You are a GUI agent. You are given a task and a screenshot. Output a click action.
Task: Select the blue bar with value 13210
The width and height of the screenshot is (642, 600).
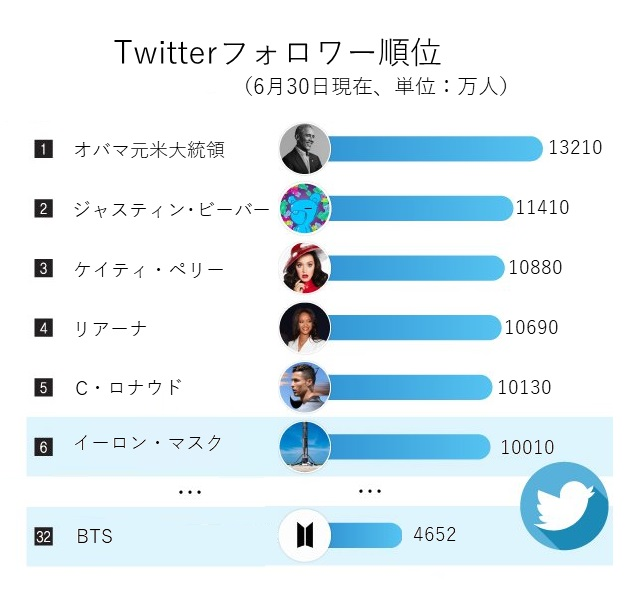pyautogui.click(x=434, y=148)
